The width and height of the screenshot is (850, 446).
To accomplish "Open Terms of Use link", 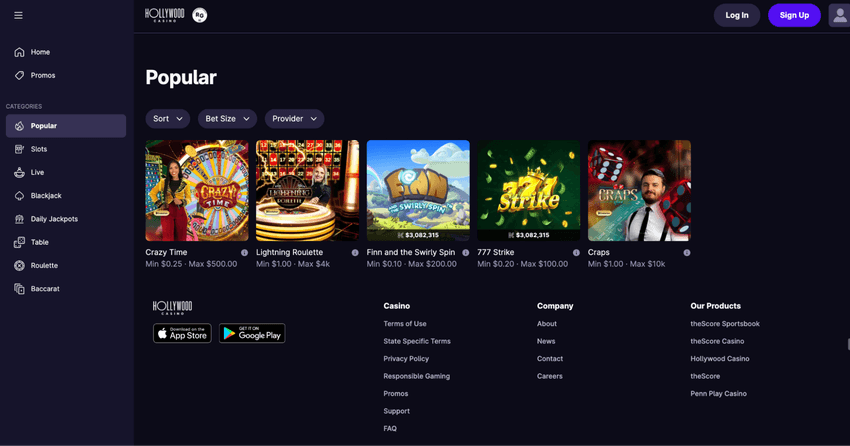I will (405, 324).
